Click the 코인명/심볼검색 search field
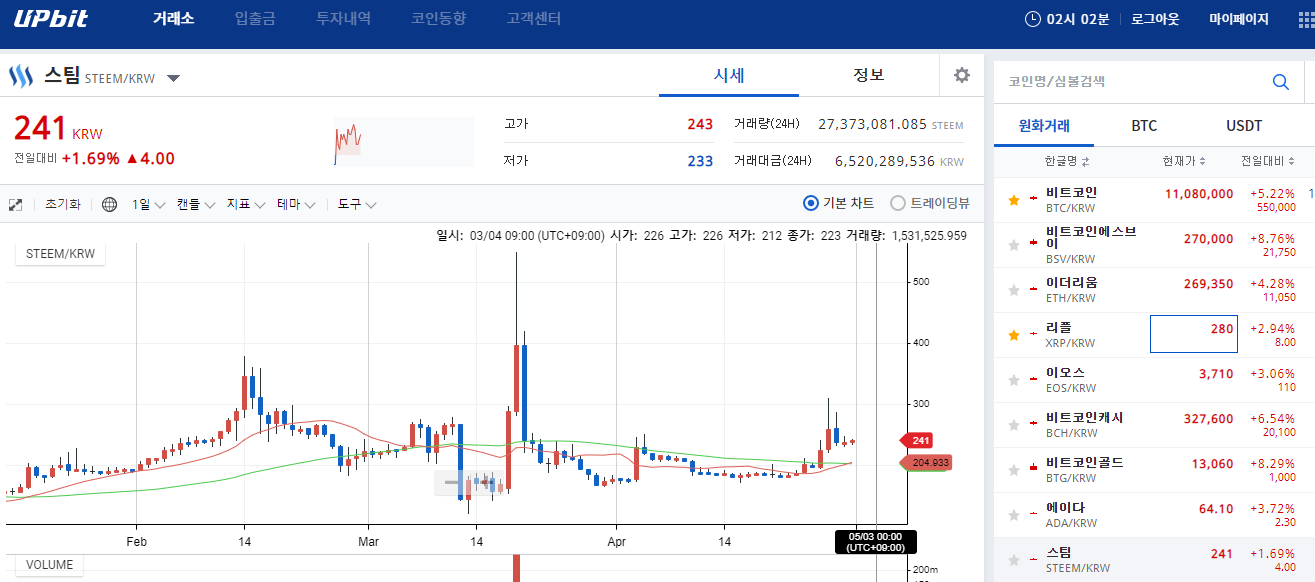The width and height of the screenshot is (1315, 582). pyautogui.click(x=1132, y=82)
